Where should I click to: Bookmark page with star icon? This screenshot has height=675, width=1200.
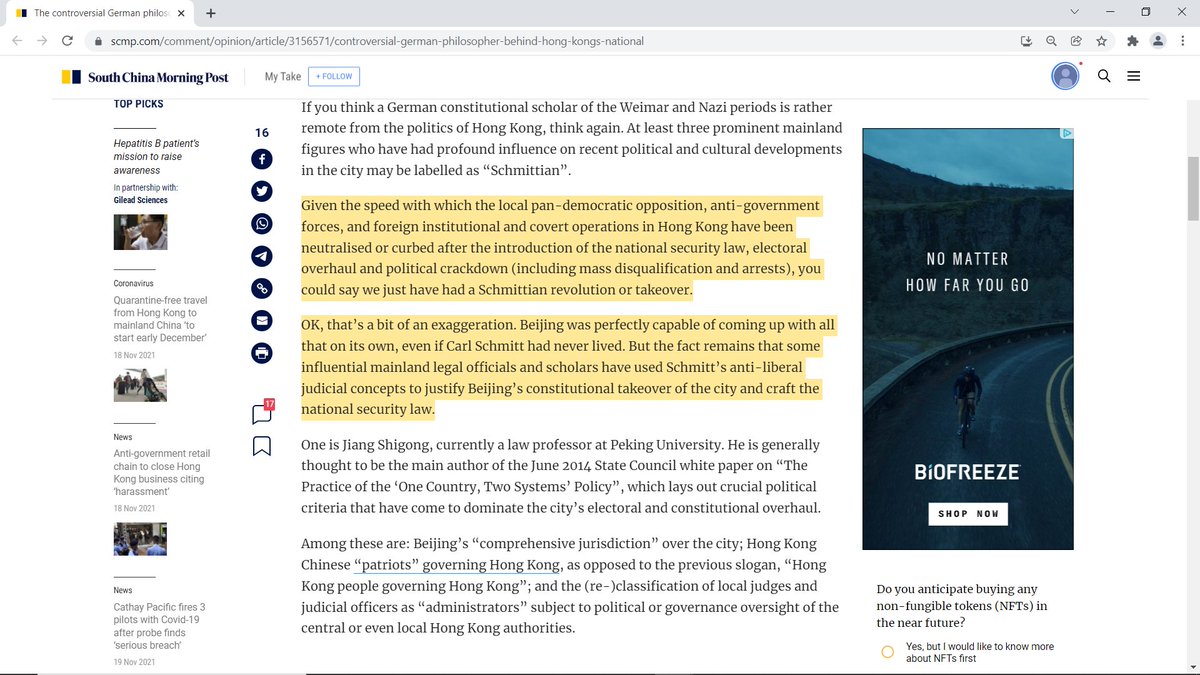click(x=1101, y=41)
